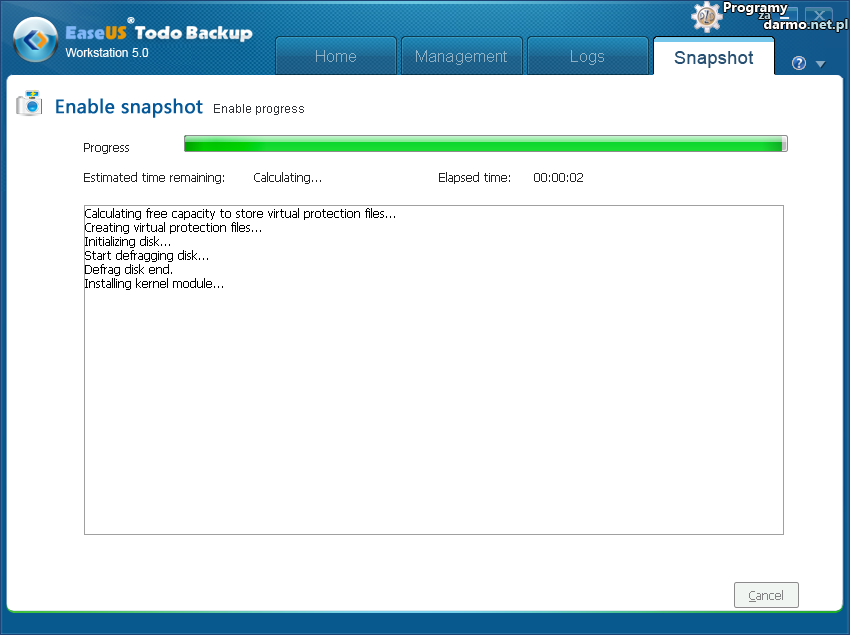Click the green progress bar
The height and width of the screenshot is (635, 850).
pos(485,145)
